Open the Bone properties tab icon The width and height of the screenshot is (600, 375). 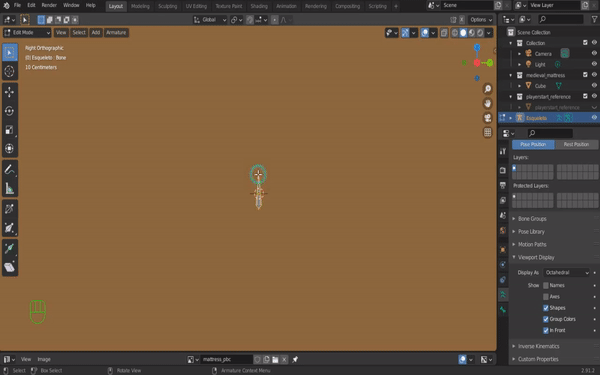[503, 310]
